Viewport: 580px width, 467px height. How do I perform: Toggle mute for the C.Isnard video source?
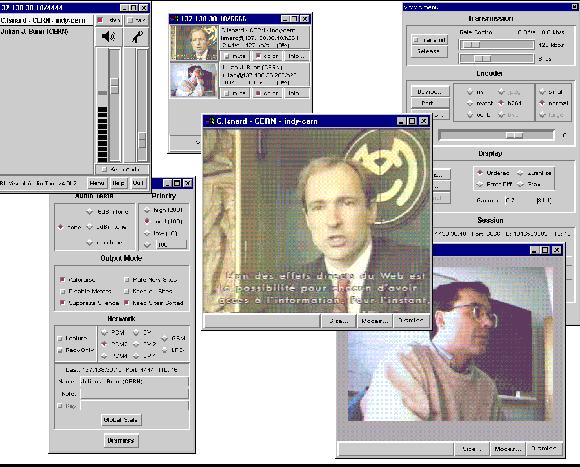click(x=235, y=56)
